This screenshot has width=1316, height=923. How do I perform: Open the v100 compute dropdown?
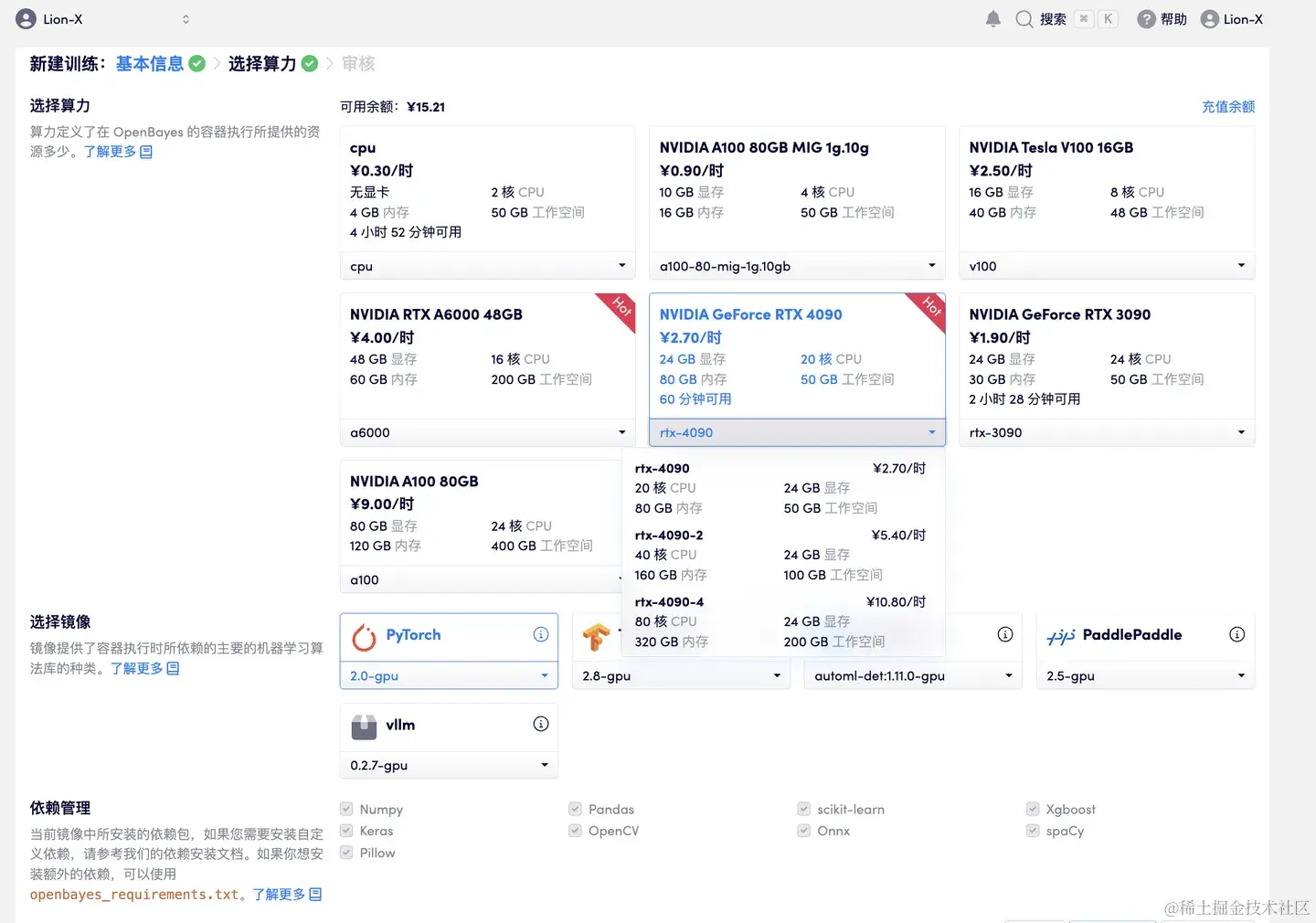pos(1107,266)
